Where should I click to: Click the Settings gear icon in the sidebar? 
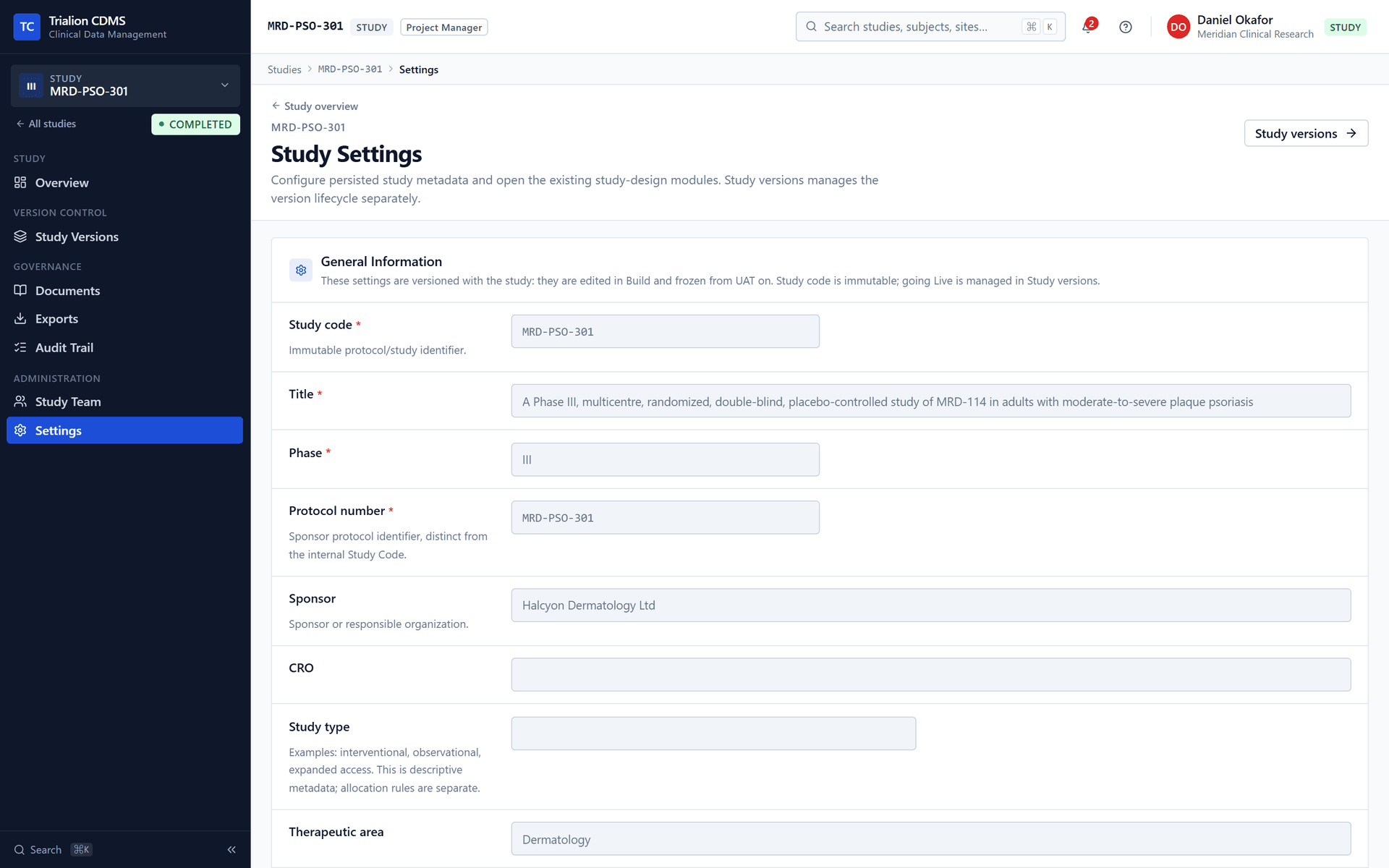(x=20, y=430)
